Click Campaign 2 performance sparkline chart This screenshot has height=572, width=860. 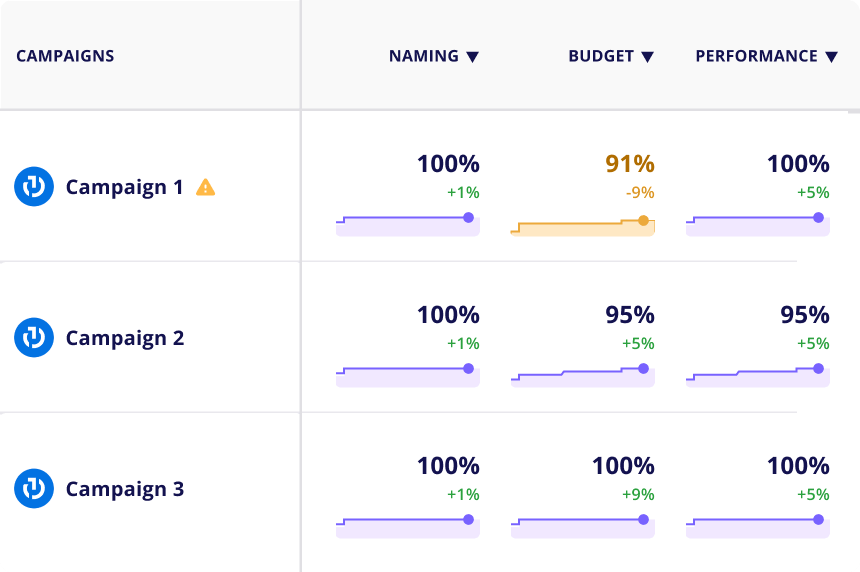click(756, 376)
